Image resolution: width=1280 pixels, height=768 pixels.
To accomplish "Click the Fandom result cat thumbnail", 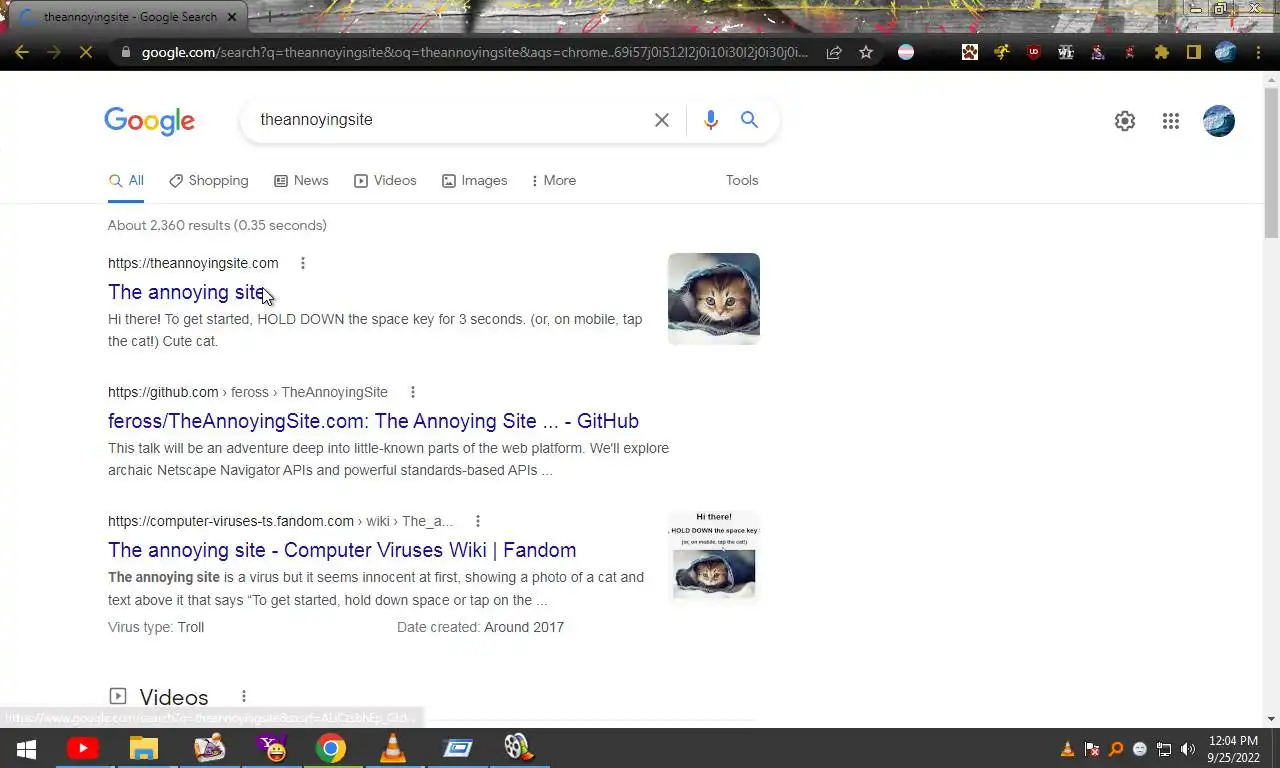I will click(x=714, y=556).
